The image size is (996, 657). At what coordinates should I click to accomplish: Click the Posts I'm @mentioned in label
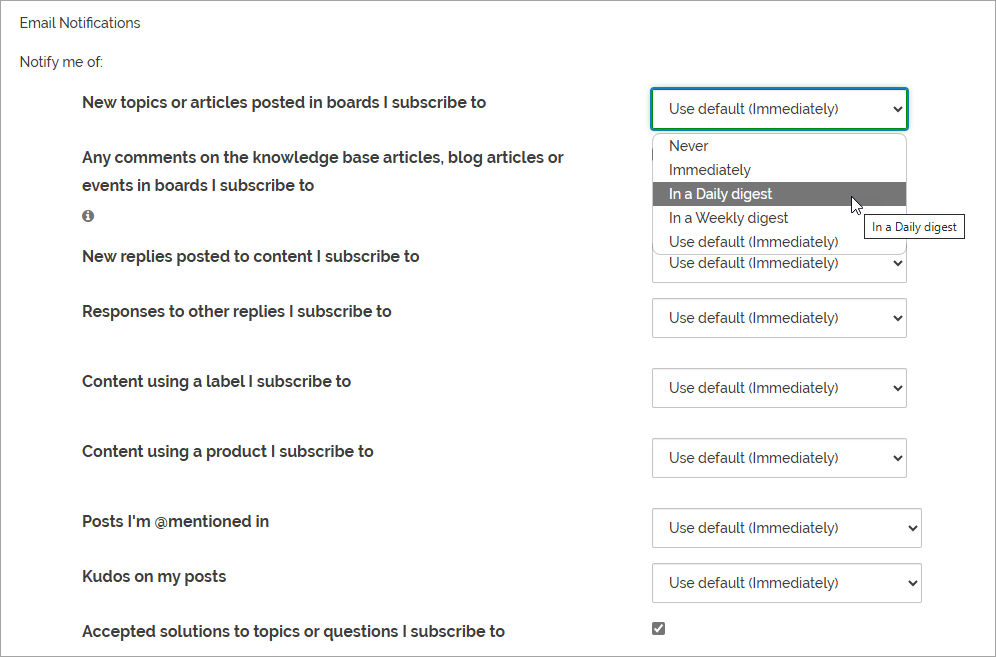[x=175, y=521]
